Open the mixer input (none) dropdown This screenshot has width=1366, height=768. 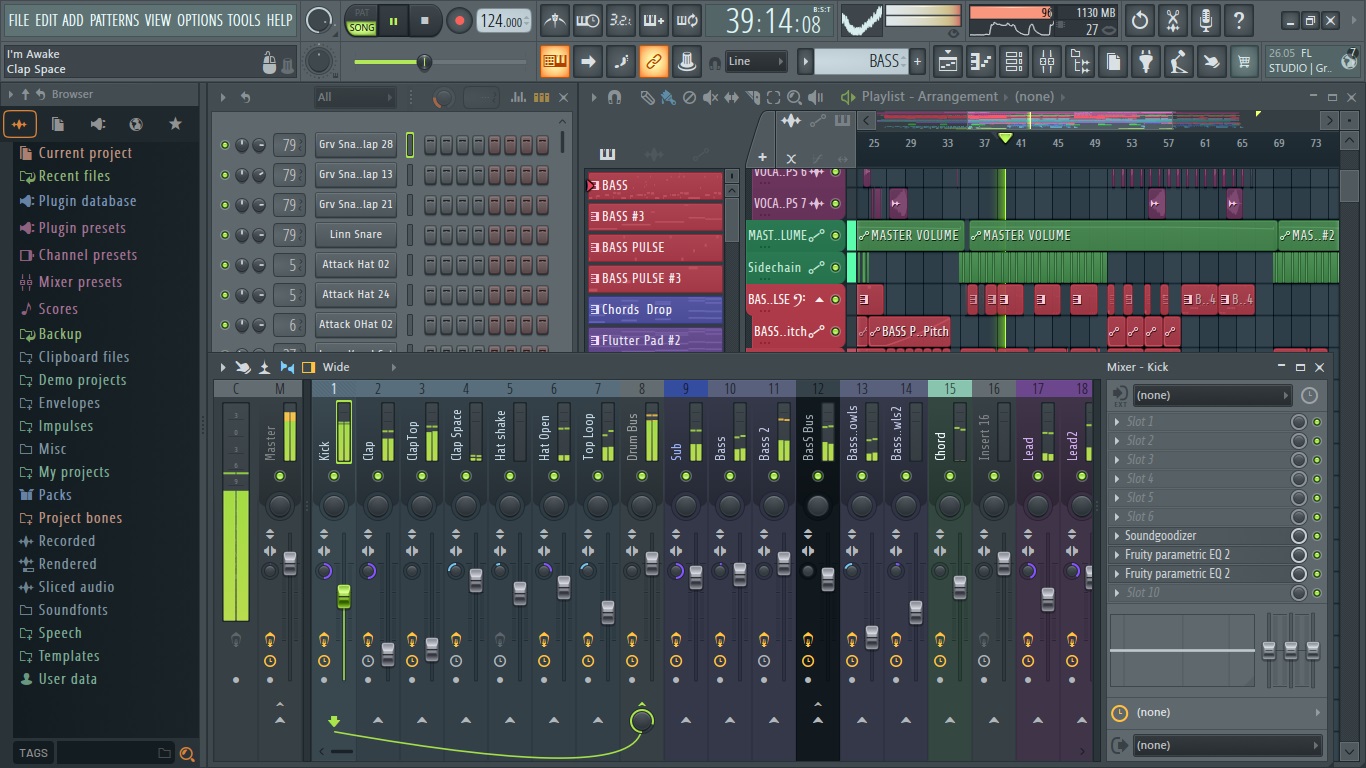[1212, 395]
